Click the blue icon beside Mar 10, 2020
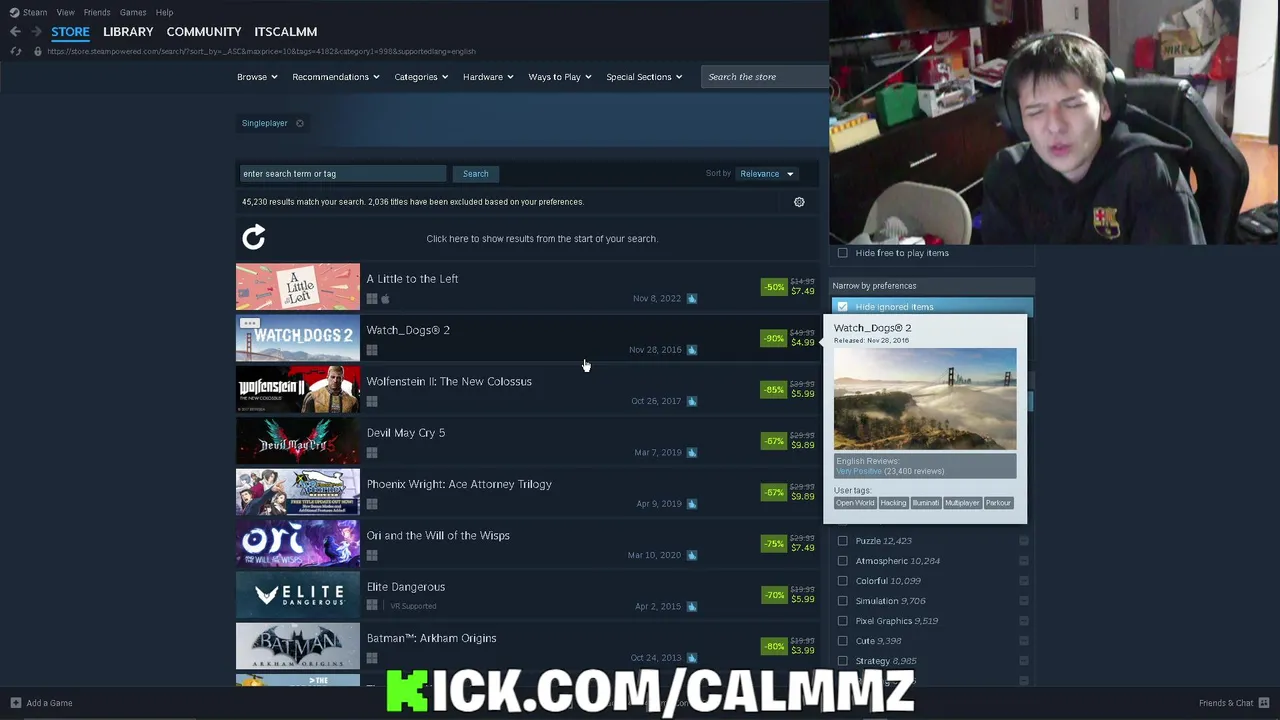The width and height of the screenshot is (1280, 720). click(692, 555)
